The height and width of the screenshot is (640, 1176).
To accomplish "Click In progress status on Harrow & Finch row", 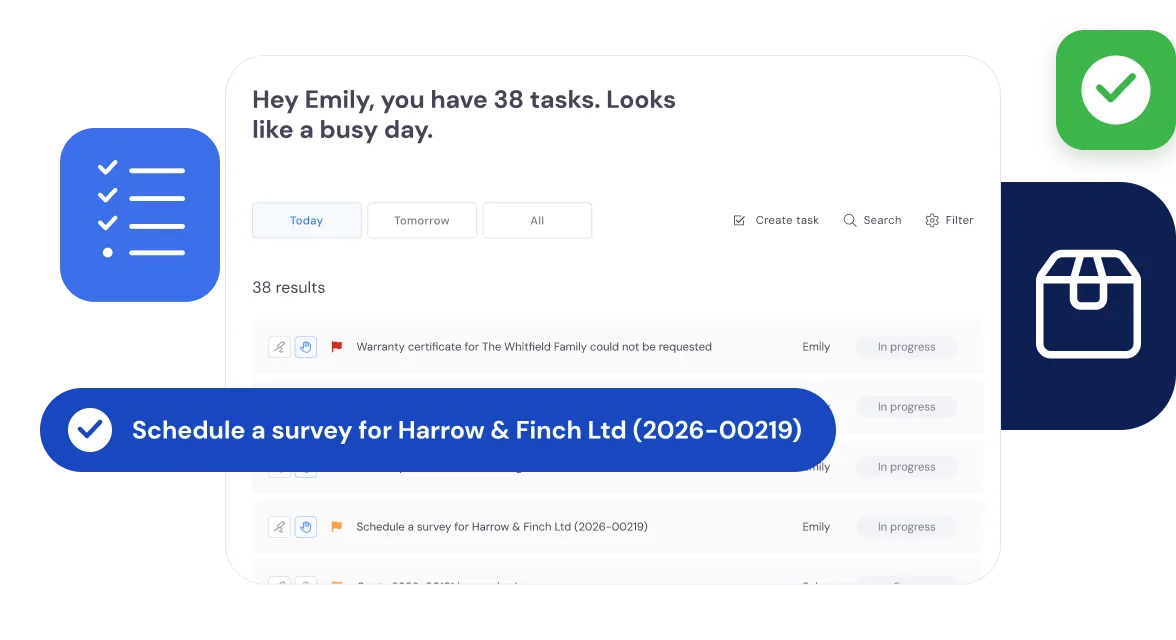I will [x=907, y=527].
